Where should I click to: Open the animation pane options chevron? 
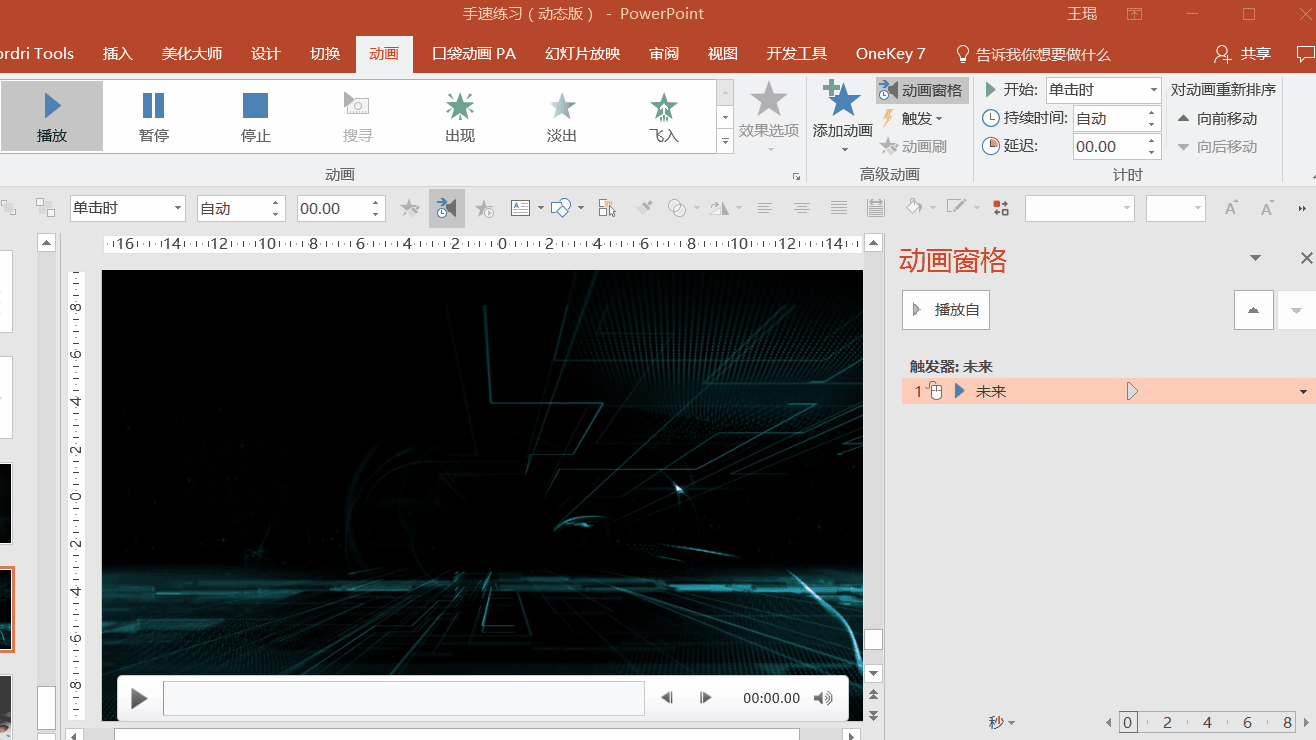[x=1256, y=258]
